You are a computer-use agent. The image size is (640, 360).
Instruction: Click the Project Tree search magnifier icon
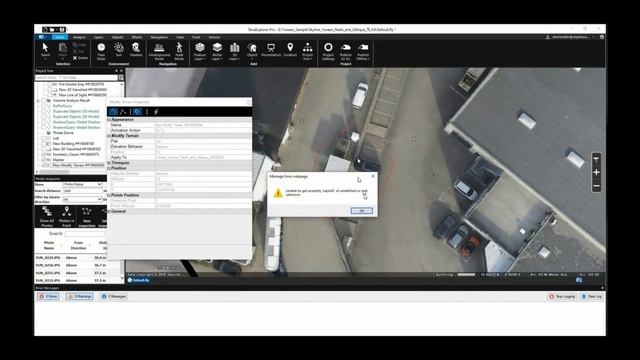[x=121, y=78]
